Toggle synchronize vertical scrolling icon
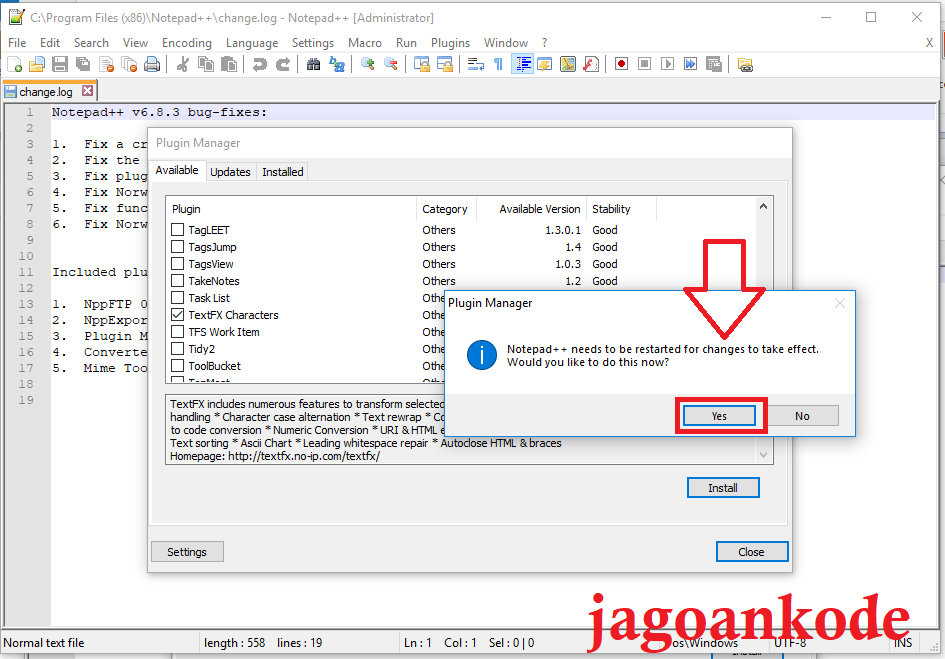This screenshot has height=659, width=945. tap(421, 64)
